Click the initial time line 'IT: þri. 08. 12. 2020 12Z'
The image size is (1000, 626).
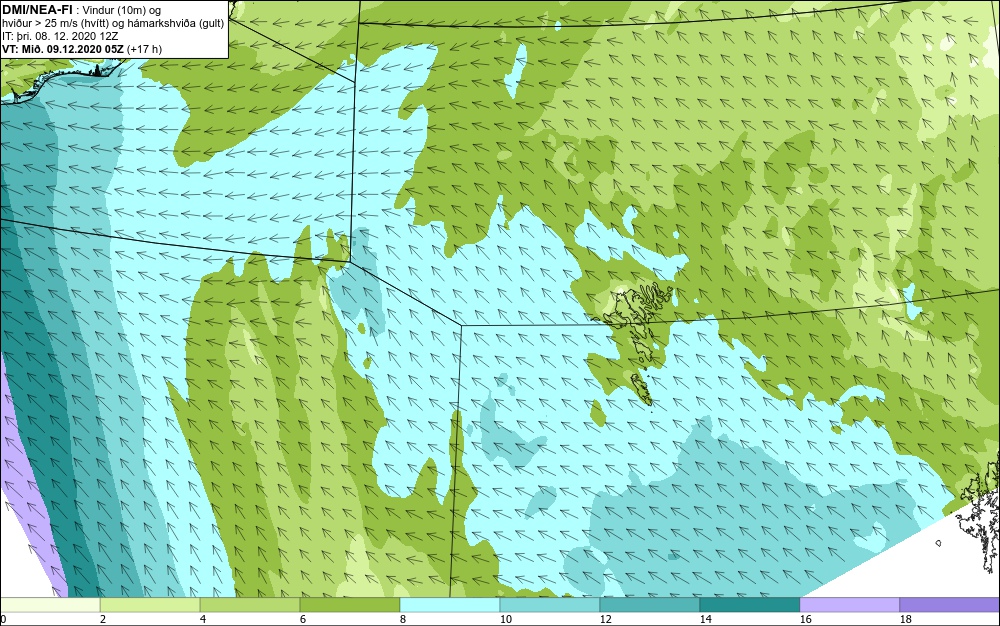(x=60, y=36)
